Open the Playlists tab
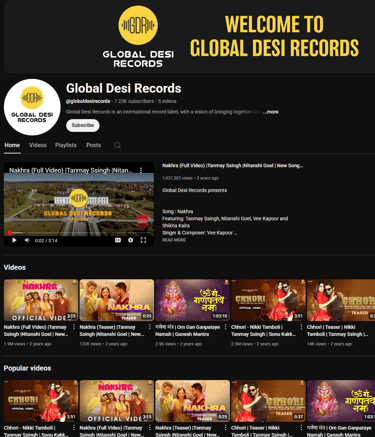Viewport: 375px width, 437px height. click(x=66, y=145)
